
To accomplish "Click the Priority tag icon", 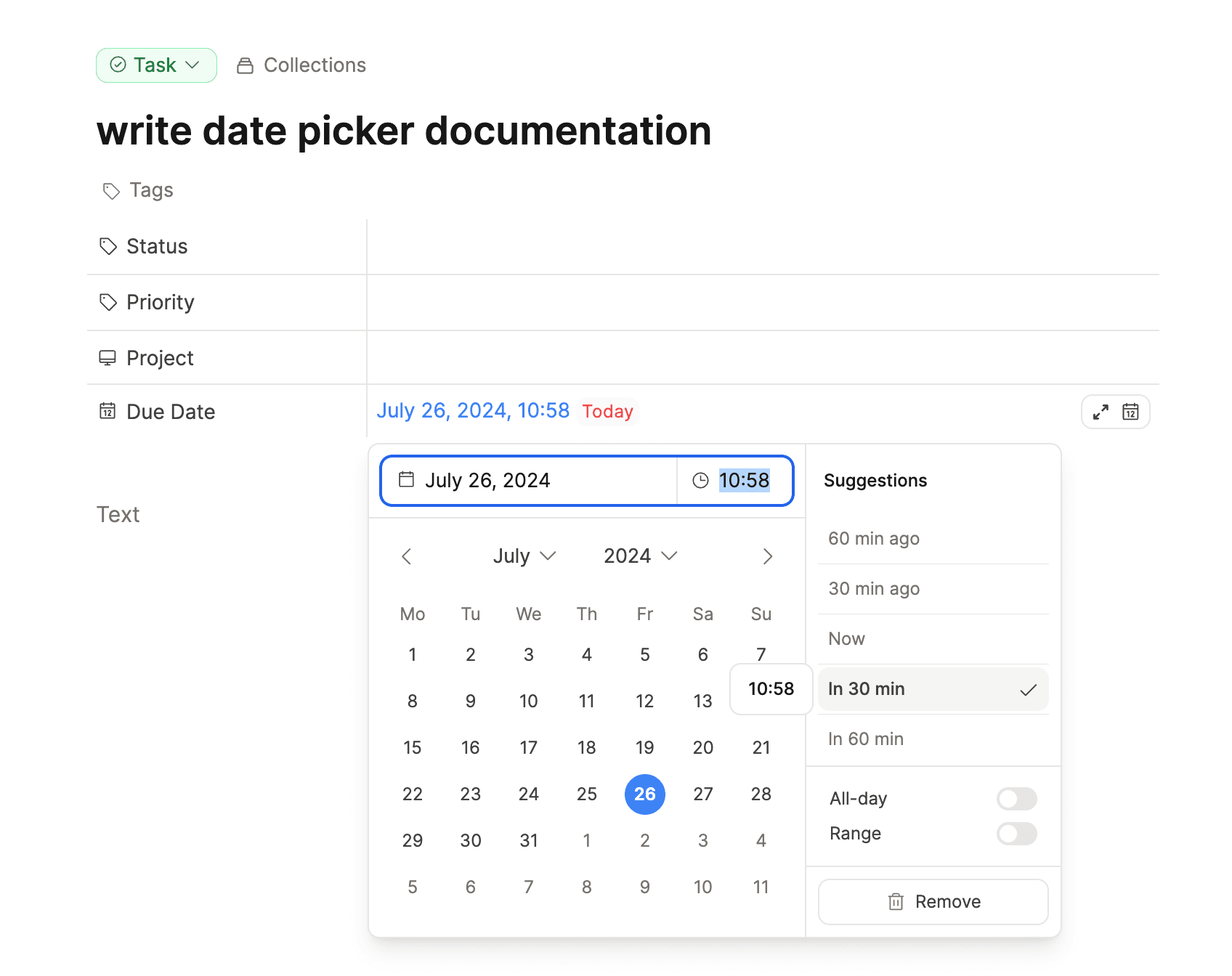I will (108, 302).
